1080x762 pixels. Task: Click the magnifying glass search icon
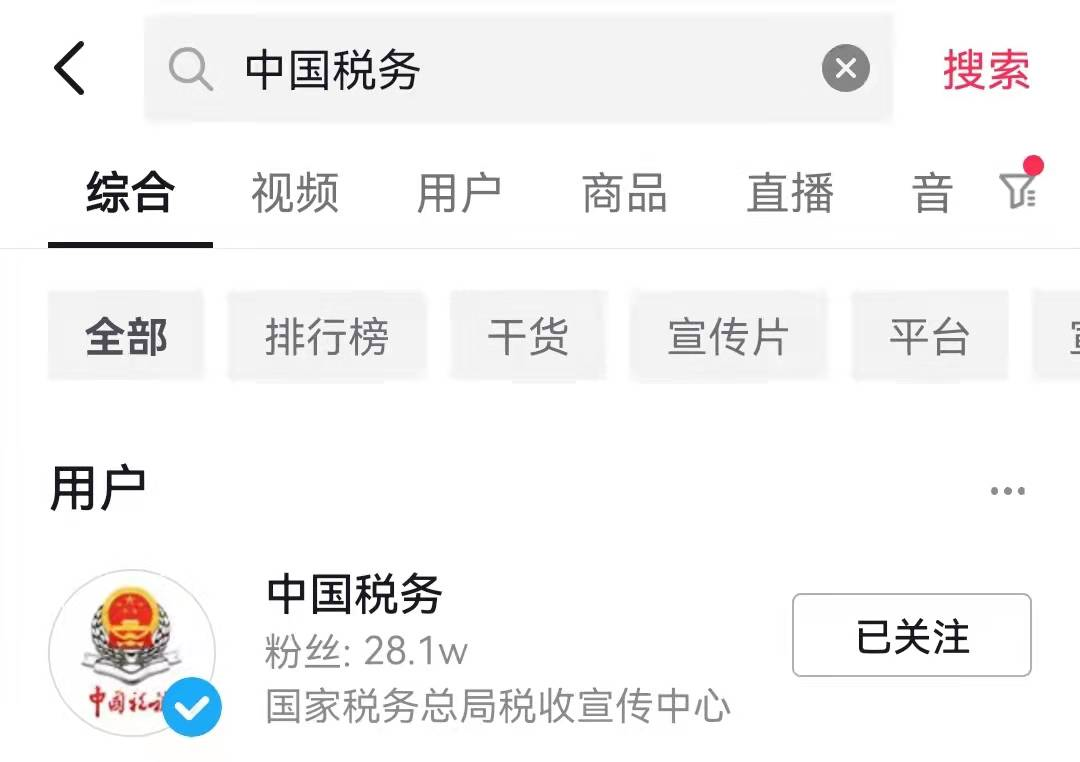click(x=190, y=69)
